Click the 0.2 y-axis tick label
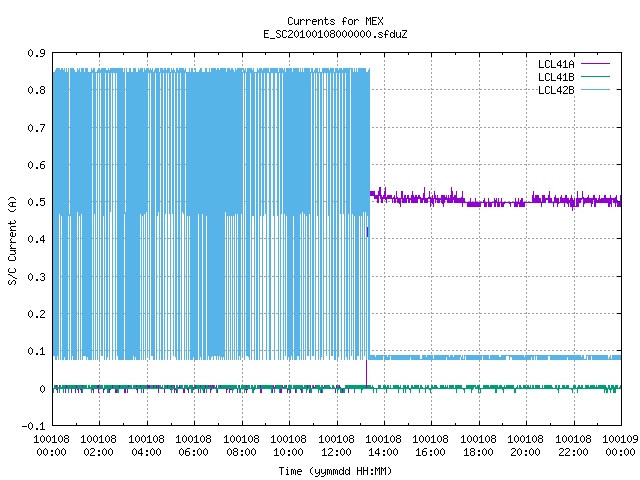640x480 pixels. [37, 314]
